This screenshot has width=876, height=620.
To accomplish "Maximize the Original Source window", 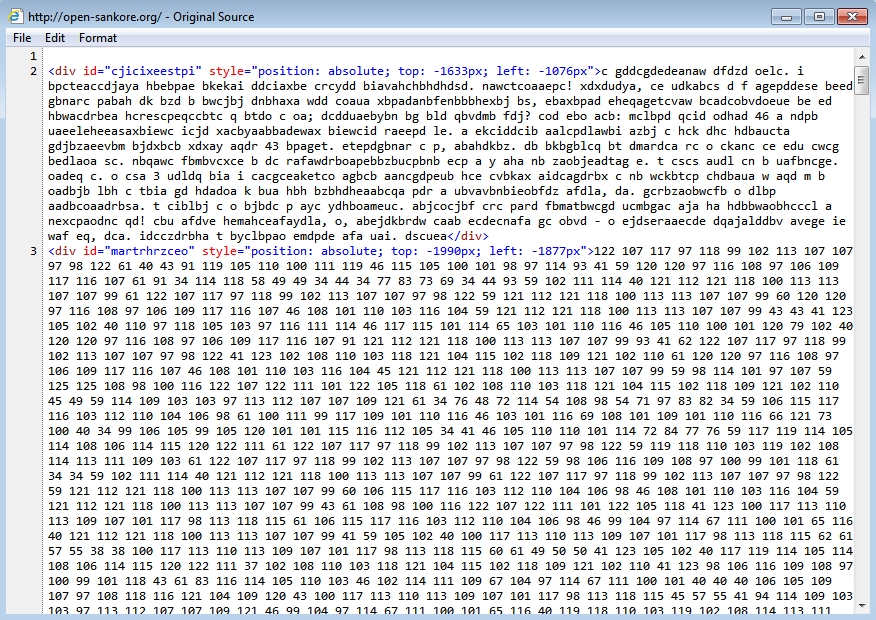I will 819,15.
